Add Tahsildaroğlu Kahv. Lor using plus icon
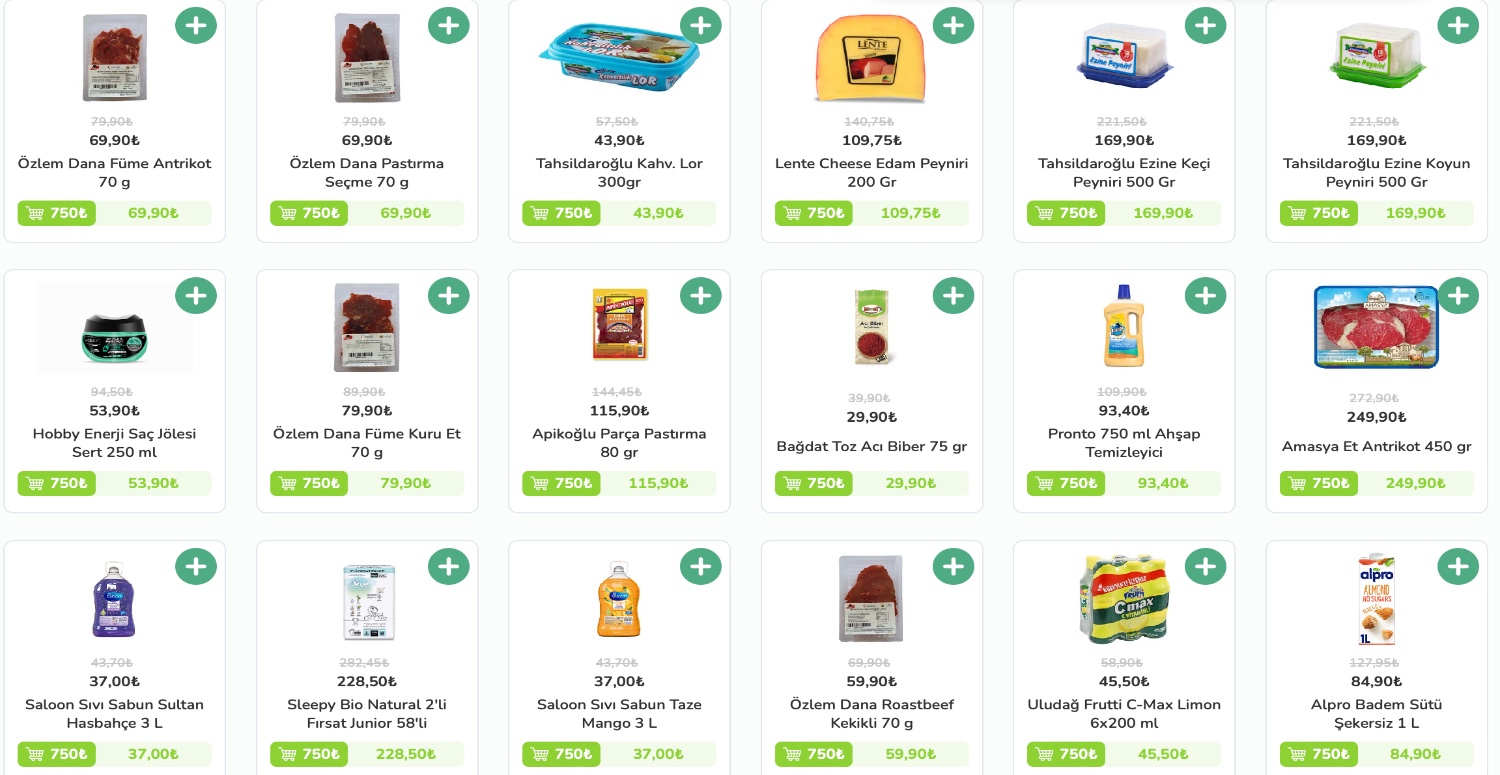The image size is (1500, 775). (x=701, y=25)
